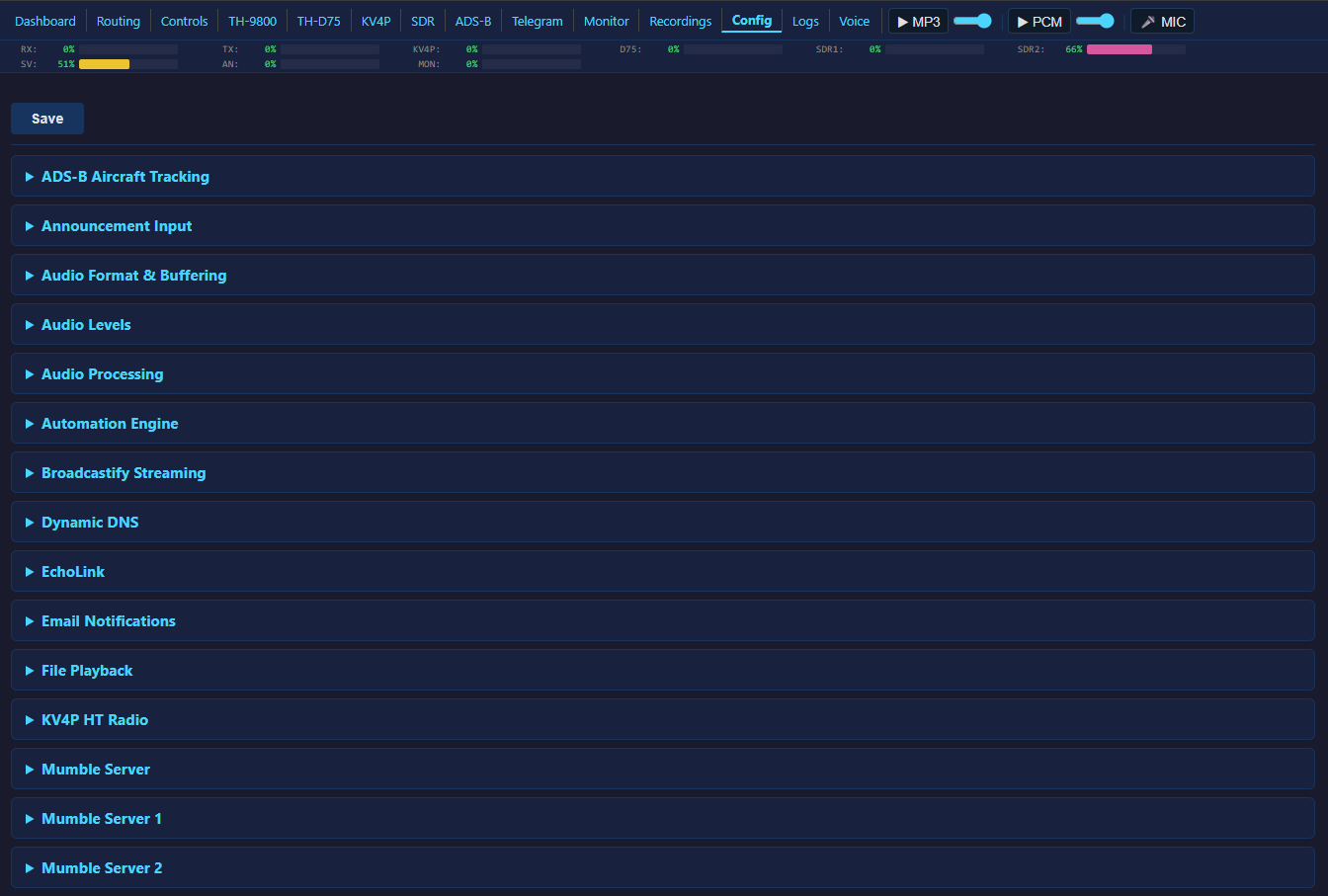This screenshot has height=896, width=1328.
Task: Click the TX level meter
Action: (330, 49)
